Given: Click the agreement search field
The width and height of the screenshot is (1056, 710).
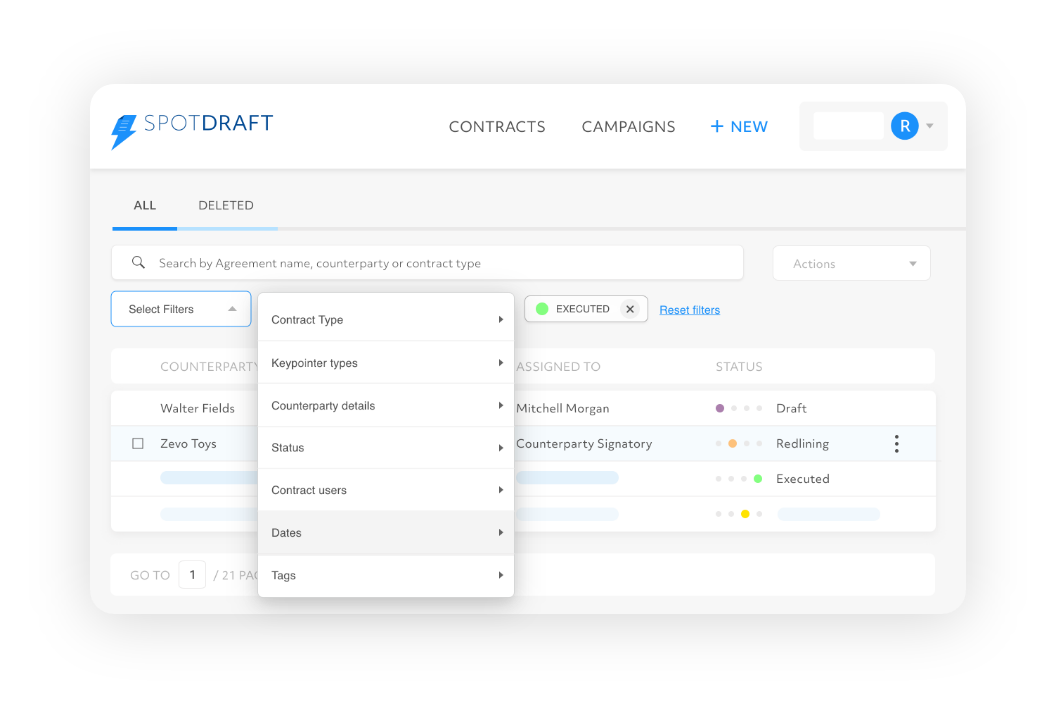Looking at the screenshot, I should (427, 263).
